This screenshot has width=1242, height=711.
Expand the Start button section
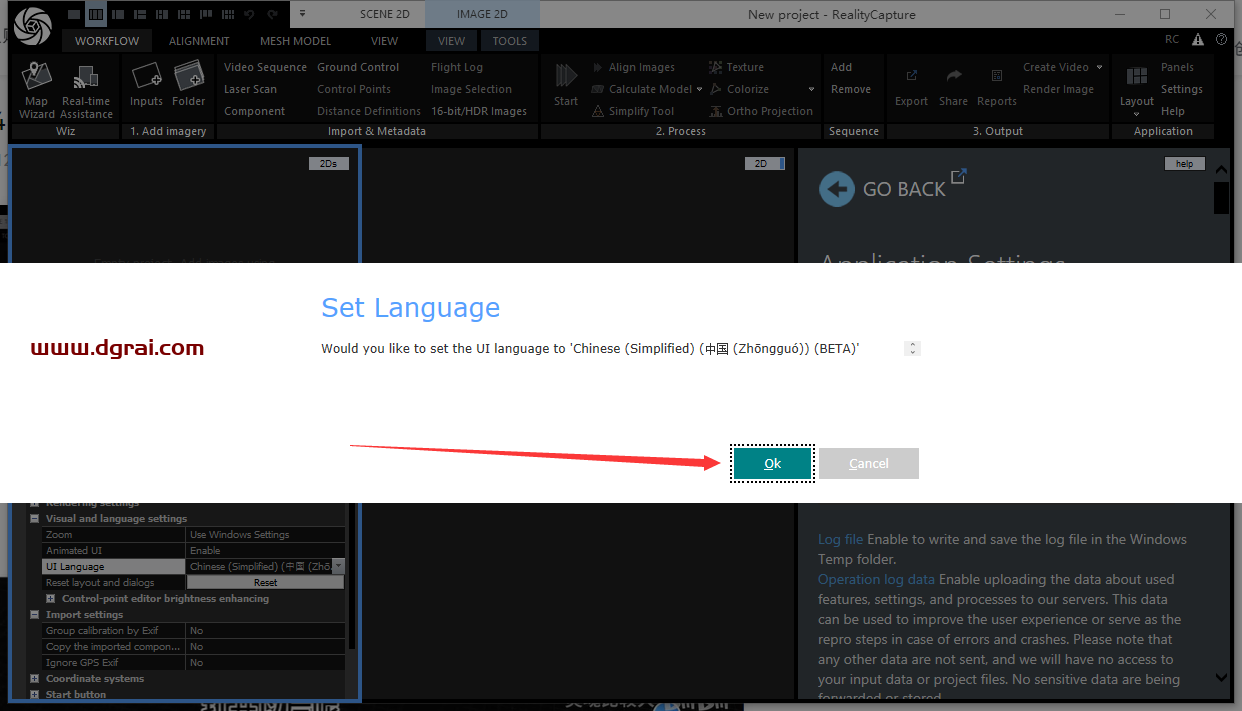click(35, 694)
